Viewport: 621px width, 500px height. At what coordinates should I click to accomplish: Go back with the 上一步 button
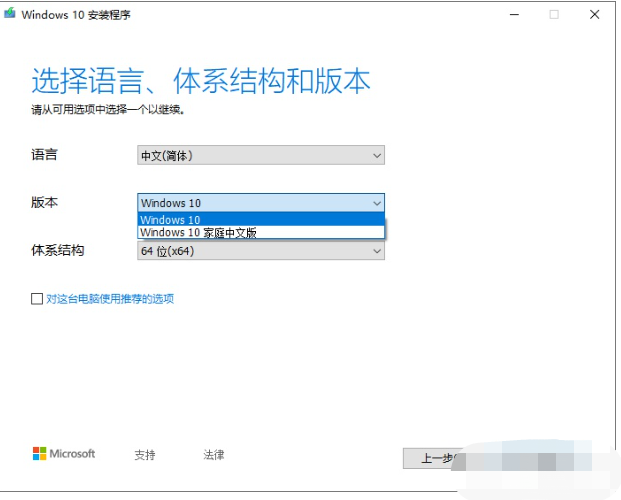[x=434, y=458]
